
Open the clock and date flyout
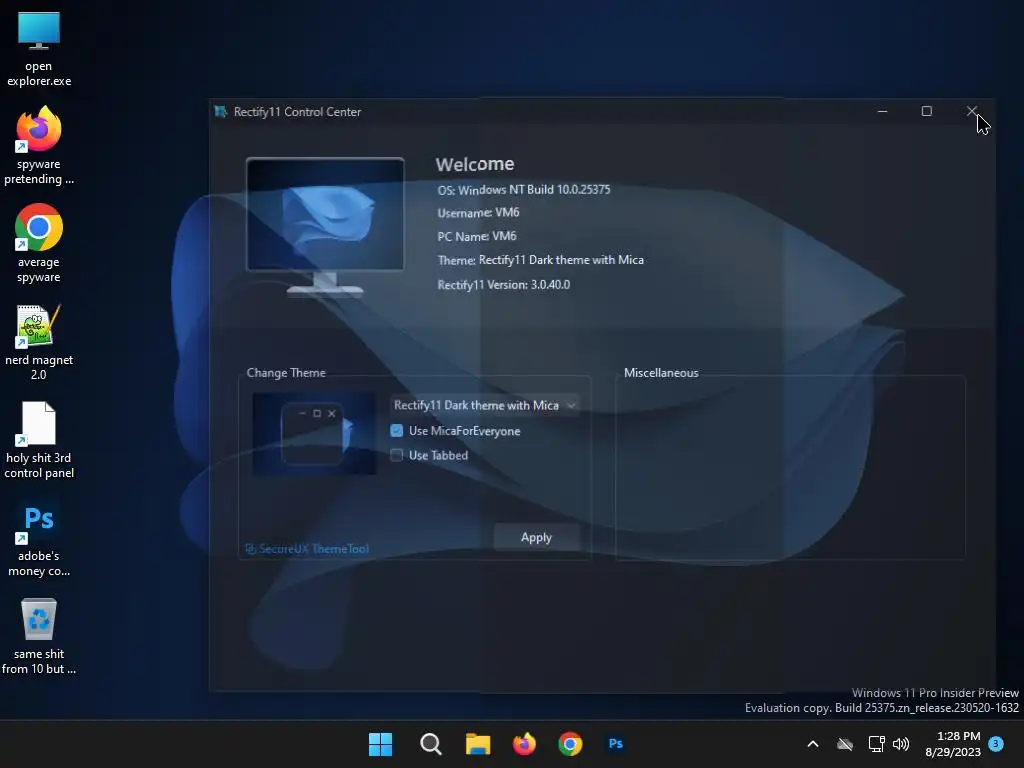coord(953,744)
